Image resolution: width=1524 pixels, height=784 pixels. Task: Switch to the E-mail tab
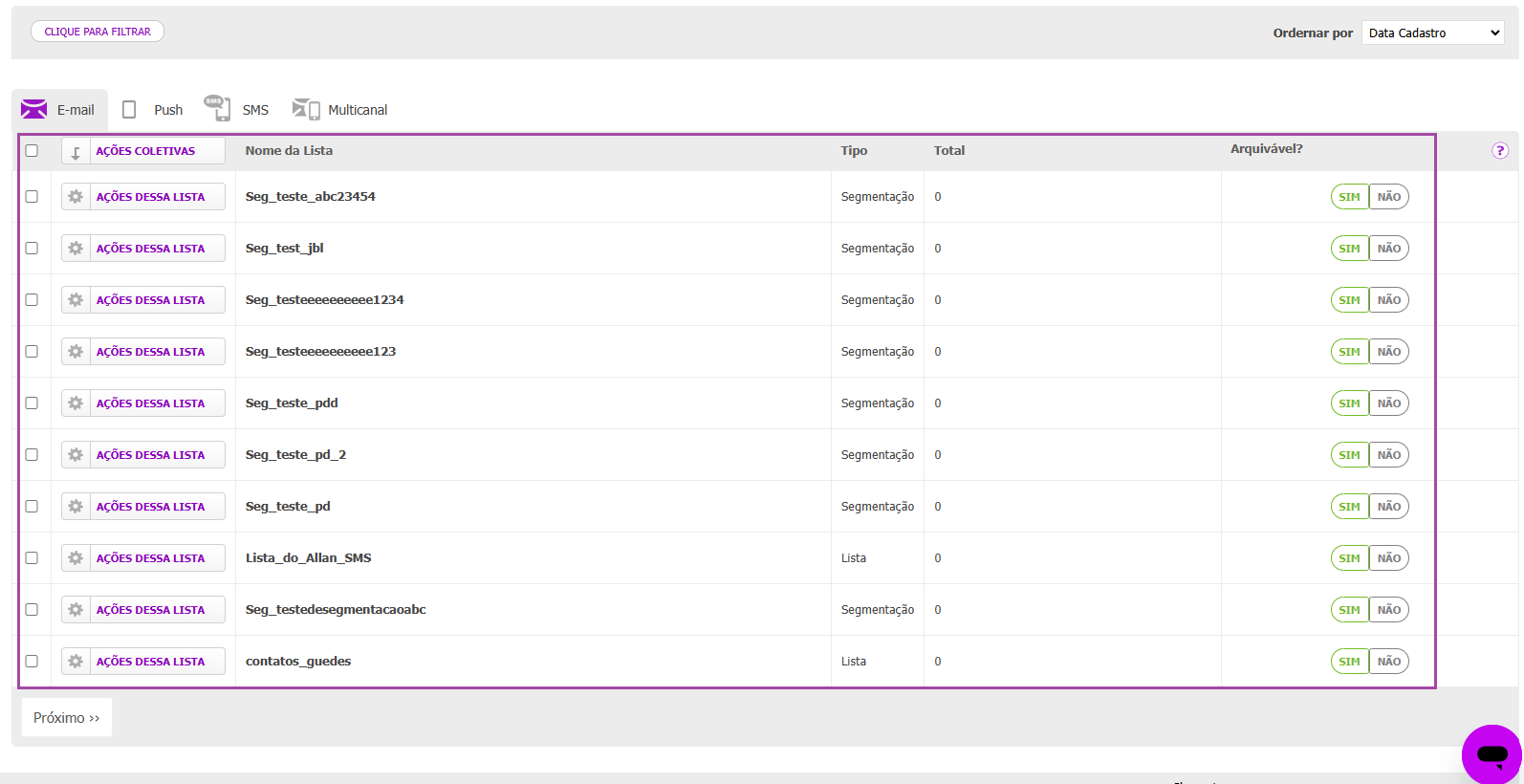coord(59,110)
